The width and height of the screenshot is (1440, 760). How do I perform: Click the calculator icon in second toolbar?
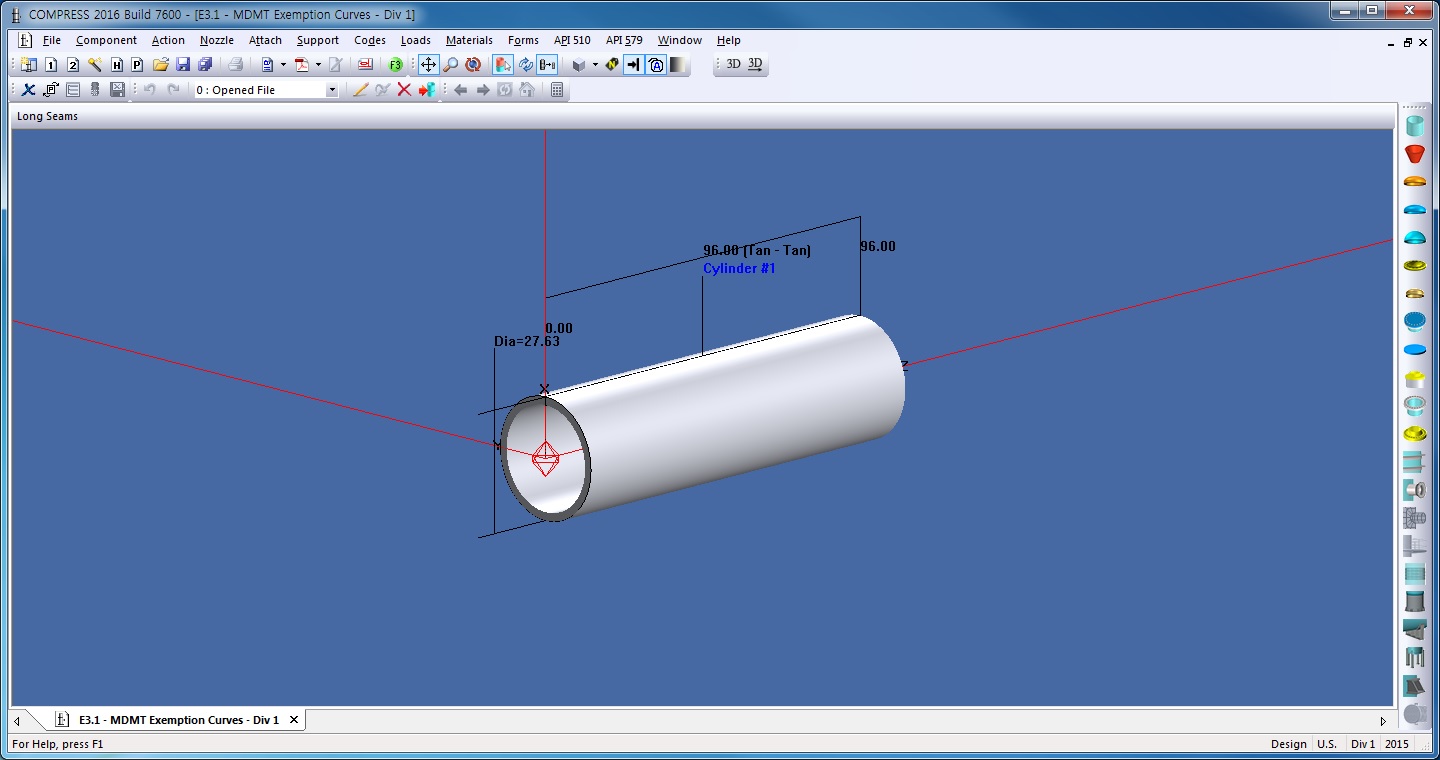coord(557,90)
